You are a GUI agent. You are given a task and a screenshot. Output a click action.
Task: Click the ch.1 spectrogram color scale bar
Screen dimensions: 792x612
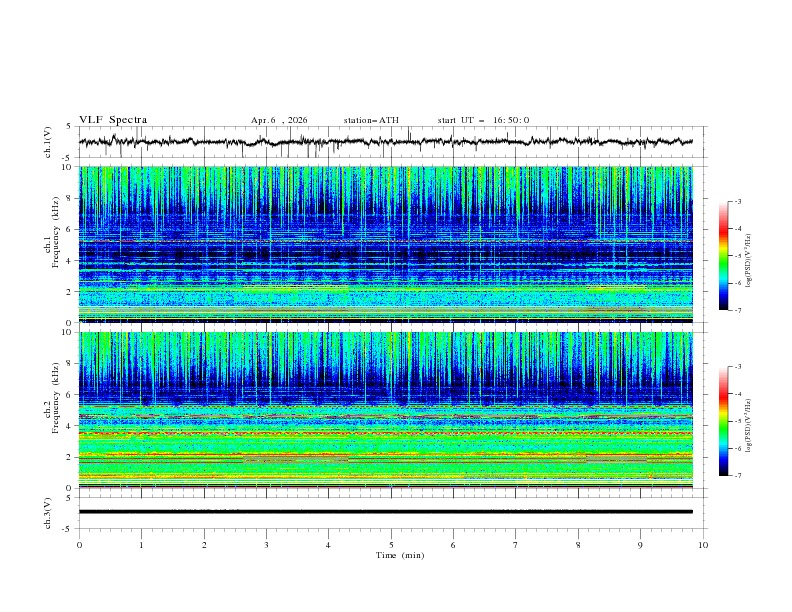[x=723, y=255]
